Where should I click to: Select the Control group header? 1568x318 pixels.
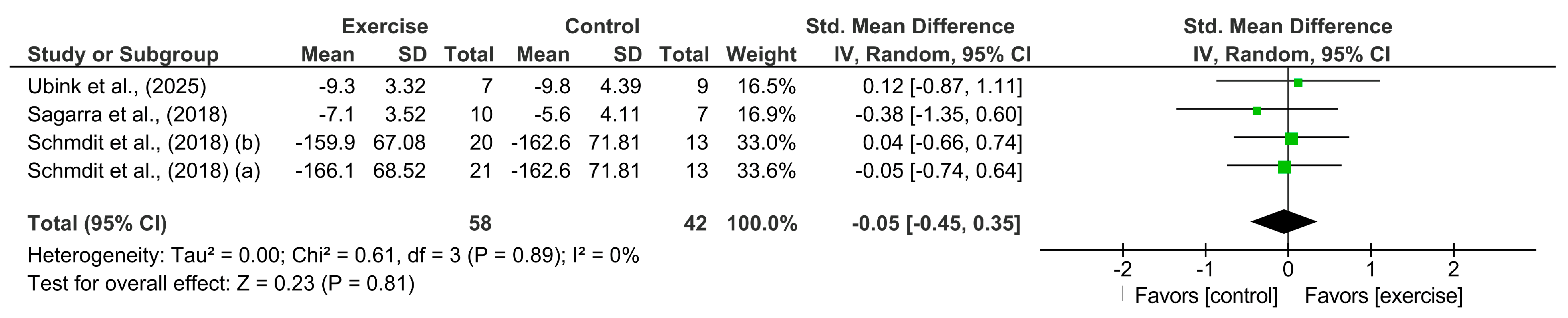tap(602, 26)
